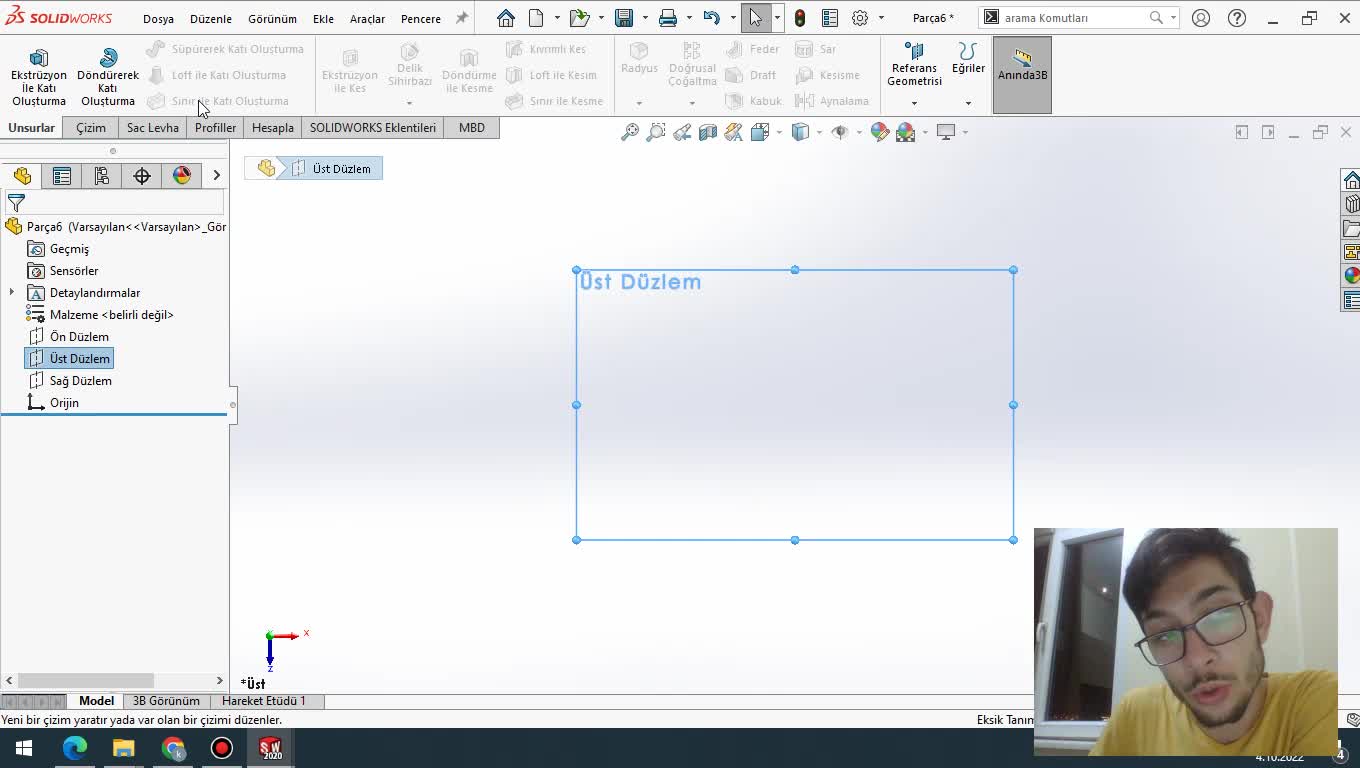Open the Eğriler dropdown arrow
The width and height of the screenshot is (1360, 768).
(x=968, y=103)
